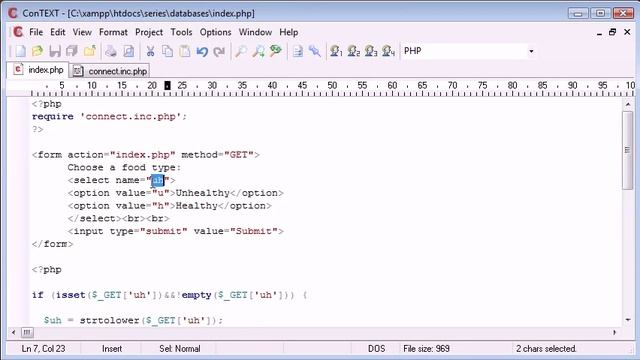Open the Options menu
This screenshot has height=360, width=640.
point(215,32)
